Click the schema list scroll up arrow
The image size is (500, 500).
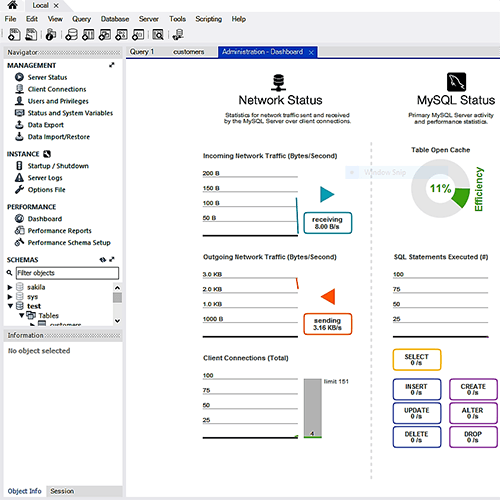[x=117, y=287]
